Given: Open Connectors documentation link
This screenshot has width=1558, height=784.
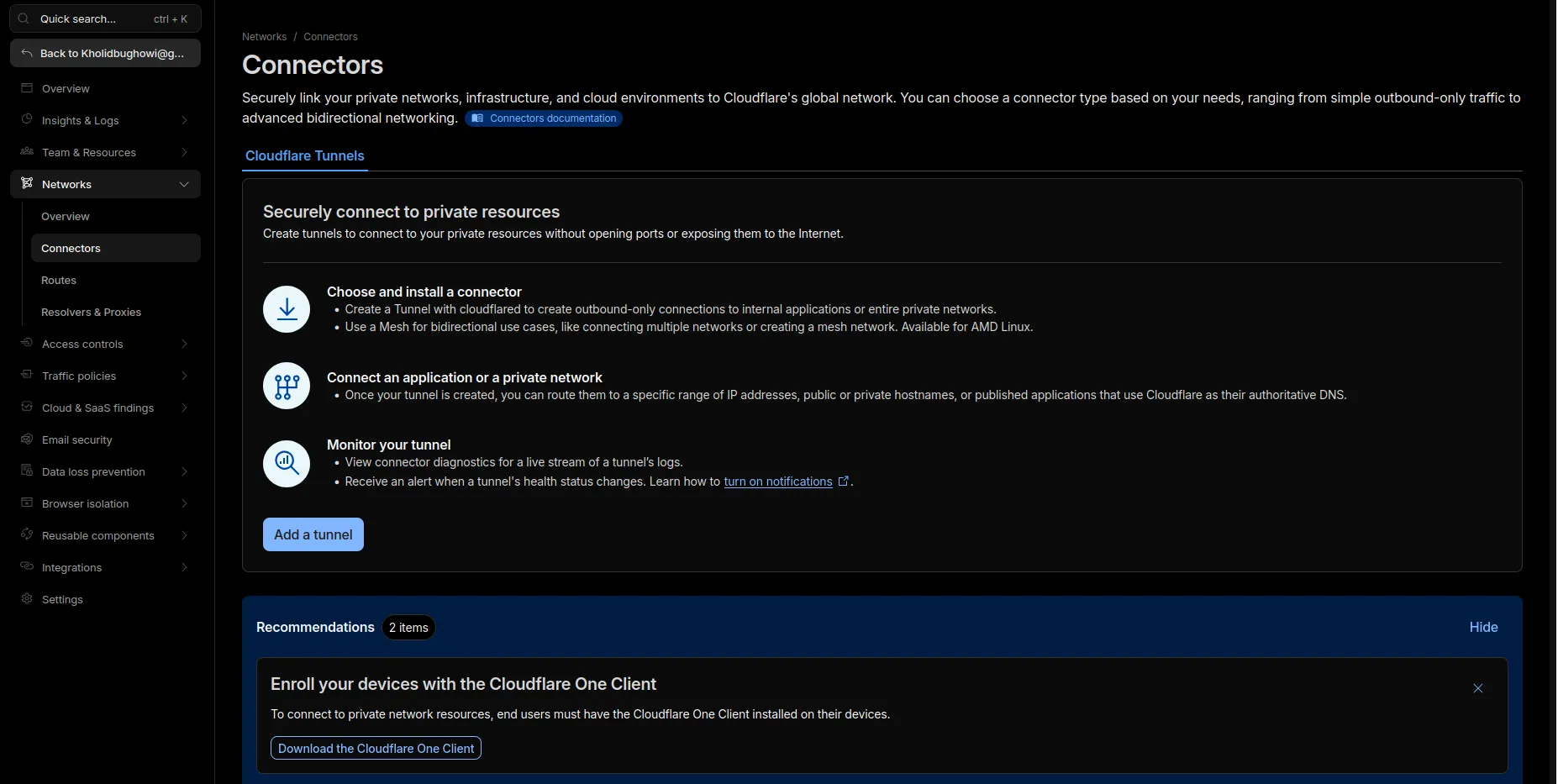Looking at the screenshot, I should pos(544,118).
